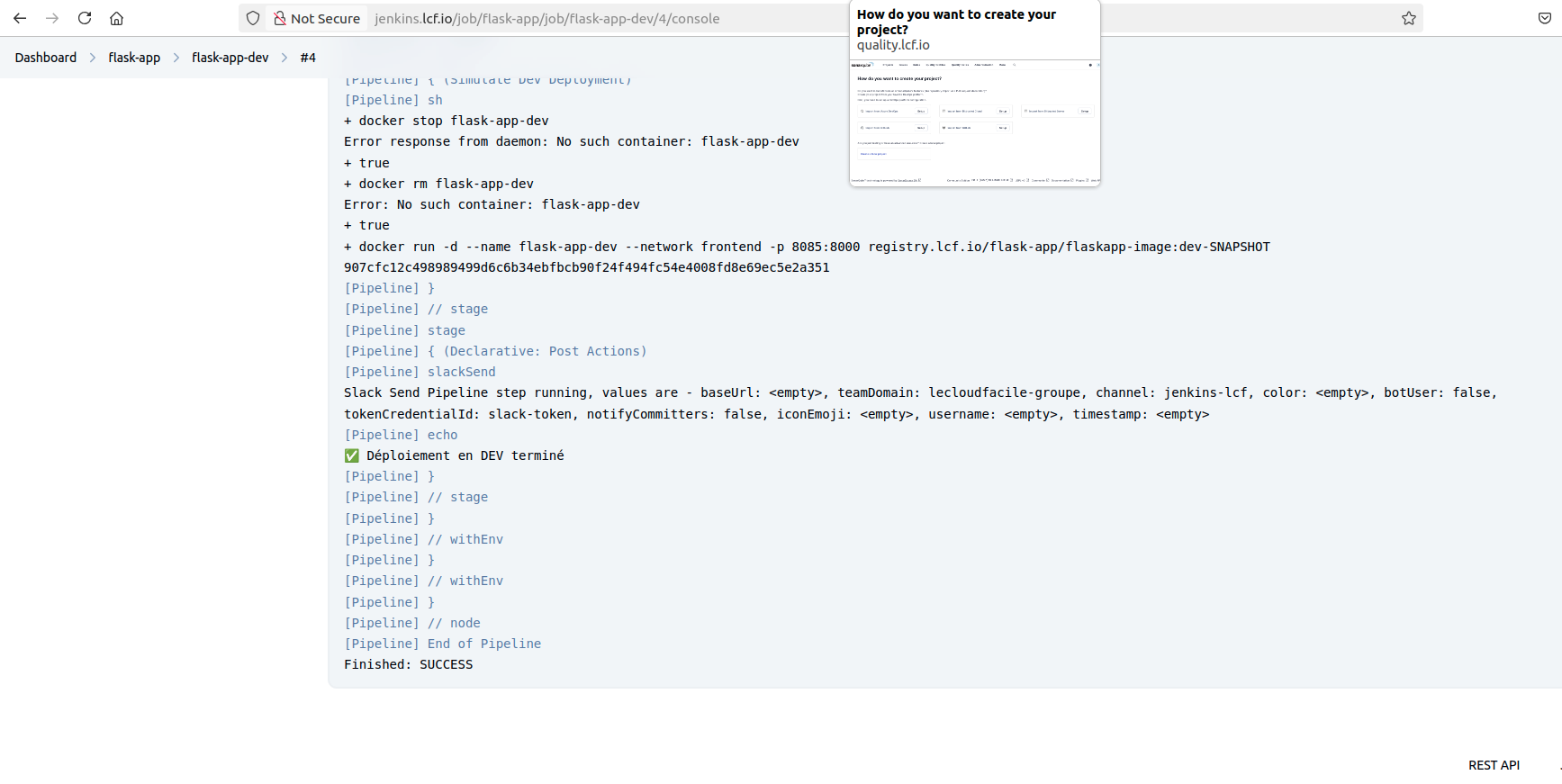Expand chevron after Dashboard breadcrumb

click(93, 58)
